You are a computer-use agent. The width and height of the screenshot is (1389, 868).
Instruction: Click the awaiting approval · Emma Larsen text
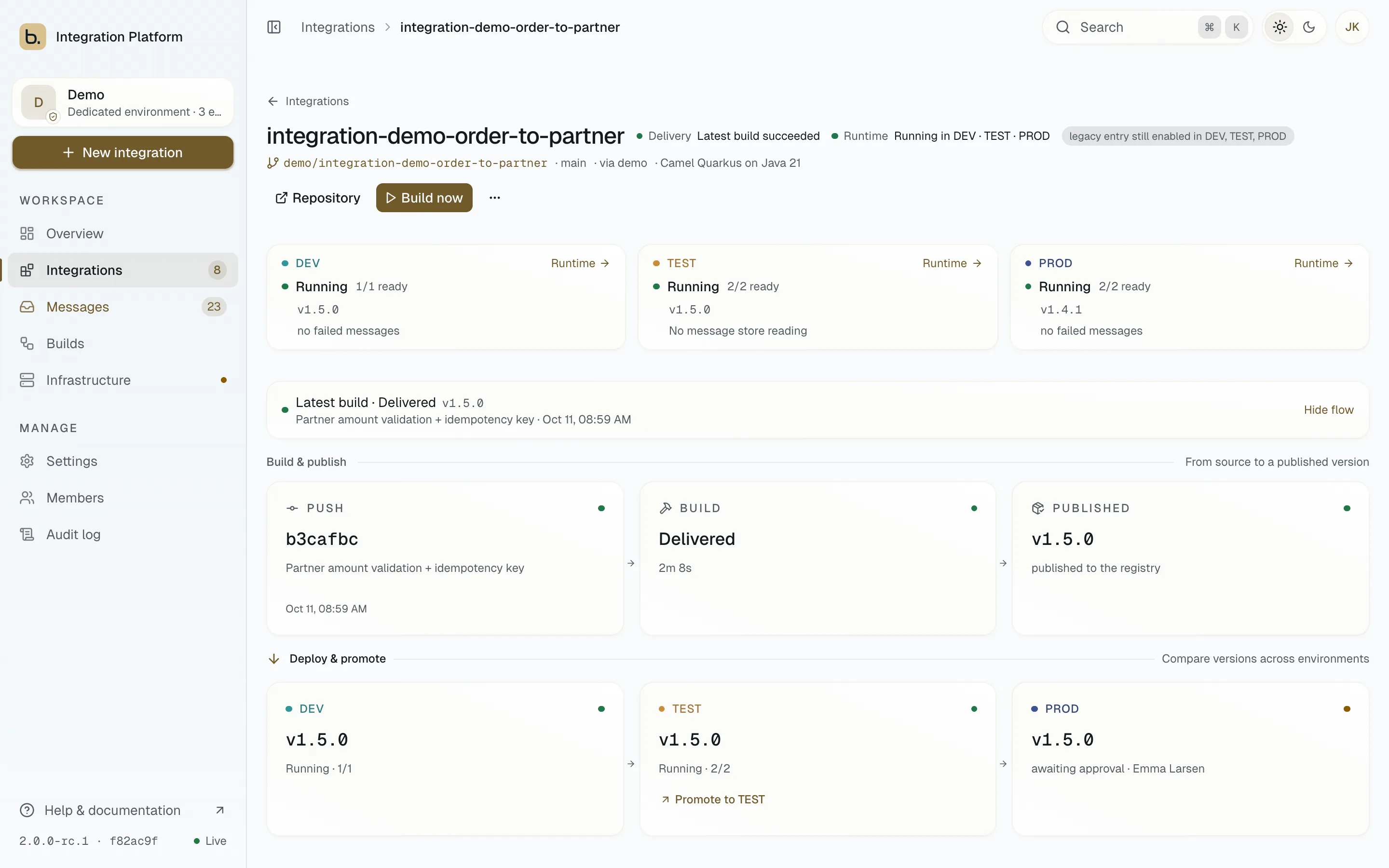(1117, 769)
